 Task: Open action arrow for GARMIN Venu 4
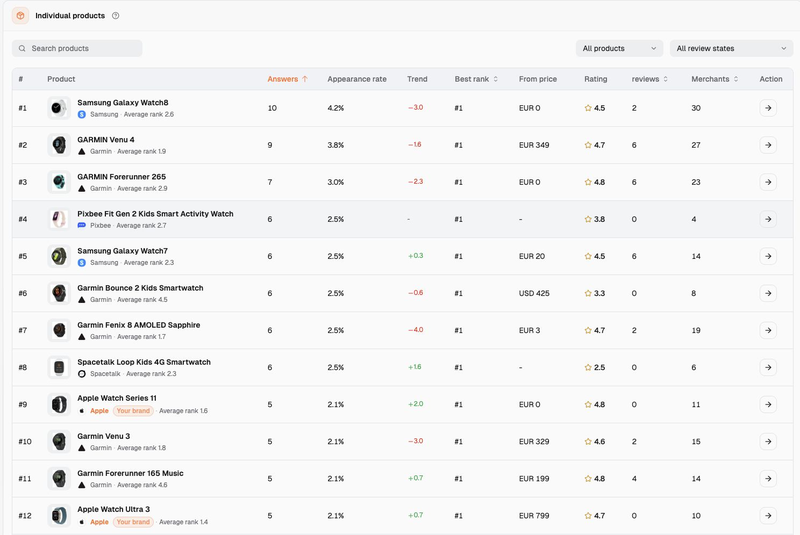click(768, 145)
